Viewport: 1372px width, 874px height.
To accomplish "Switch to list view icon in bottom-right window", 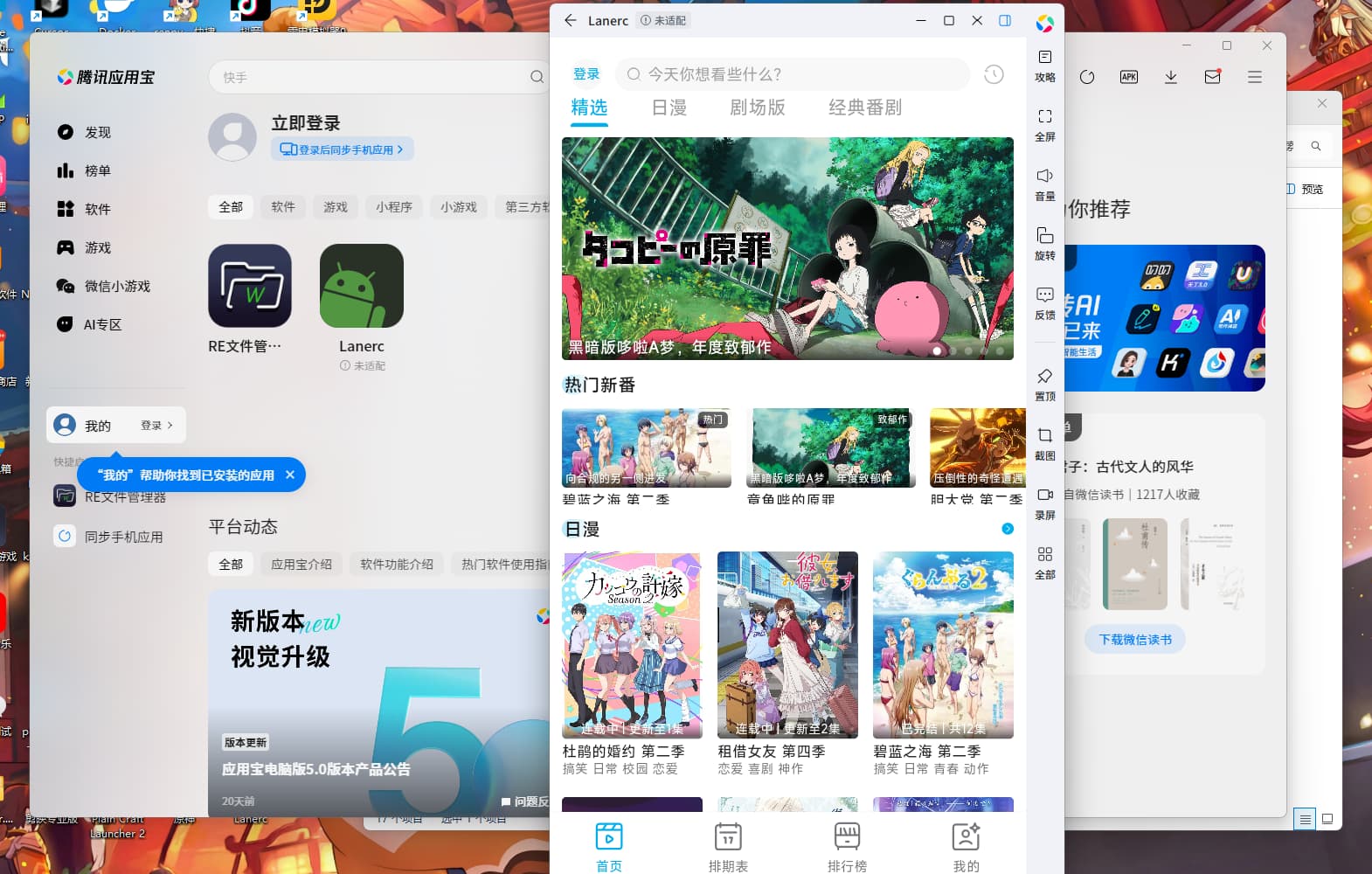I will coord(1305,819).
